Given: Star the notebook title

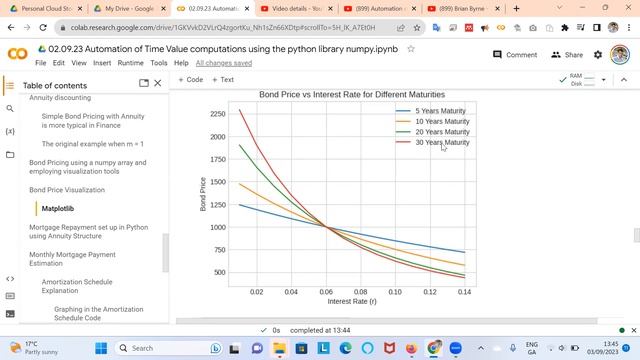Looking at the screenshot, I should (411, 49).
